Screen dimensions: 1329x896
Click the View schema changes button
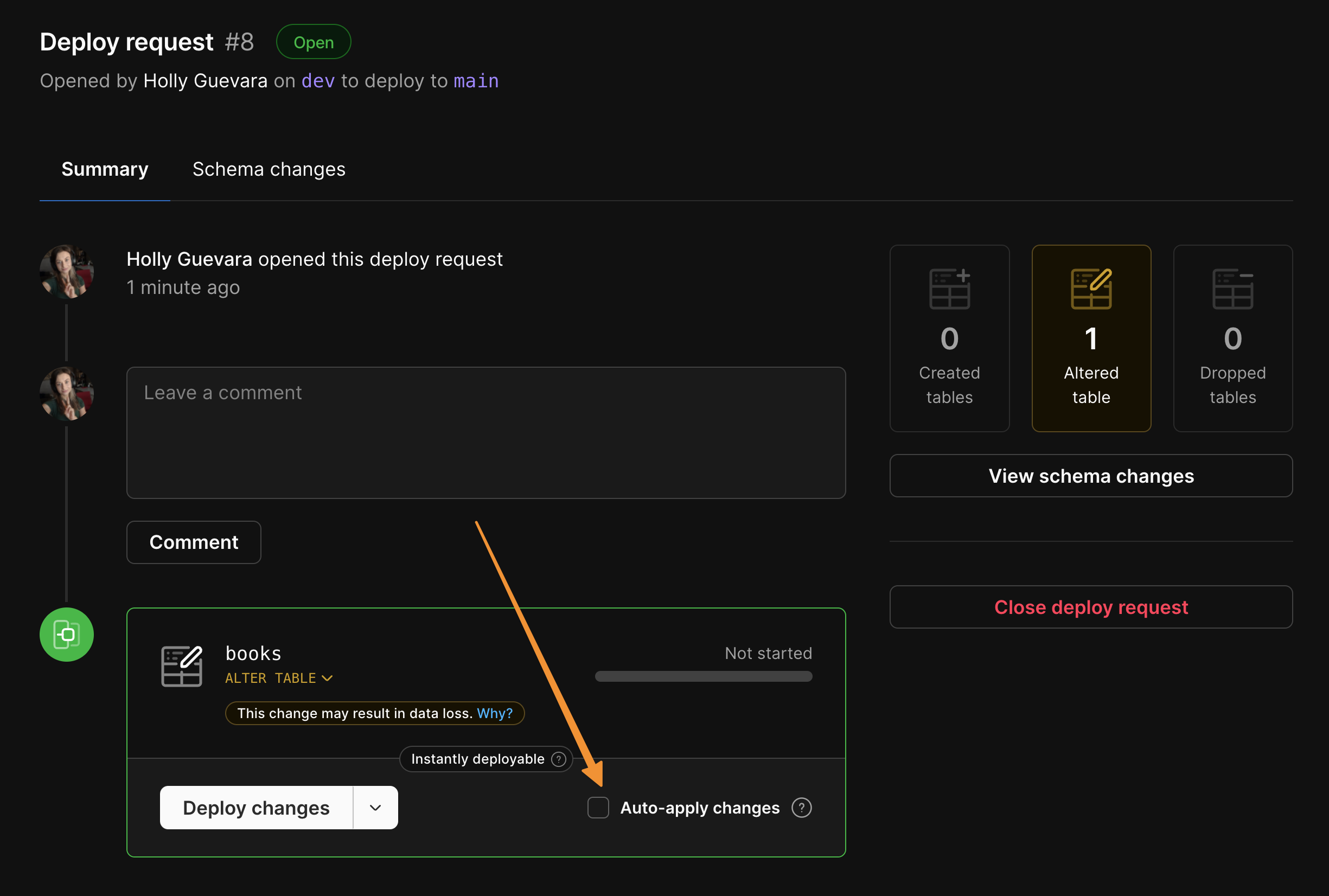point(1090,476)
